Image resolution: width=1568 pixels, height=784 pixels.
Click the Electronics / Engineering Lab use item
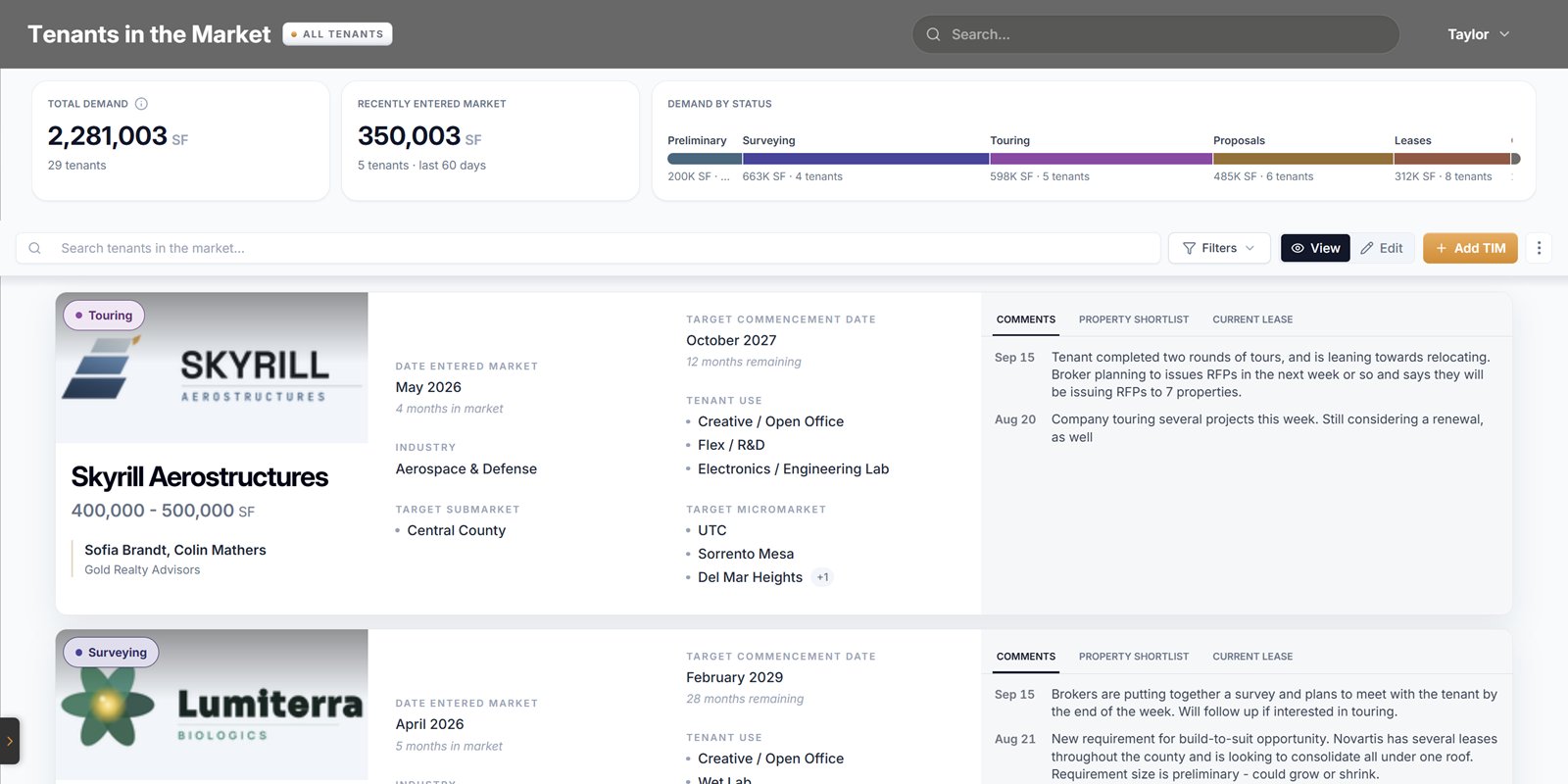[794, 468]
